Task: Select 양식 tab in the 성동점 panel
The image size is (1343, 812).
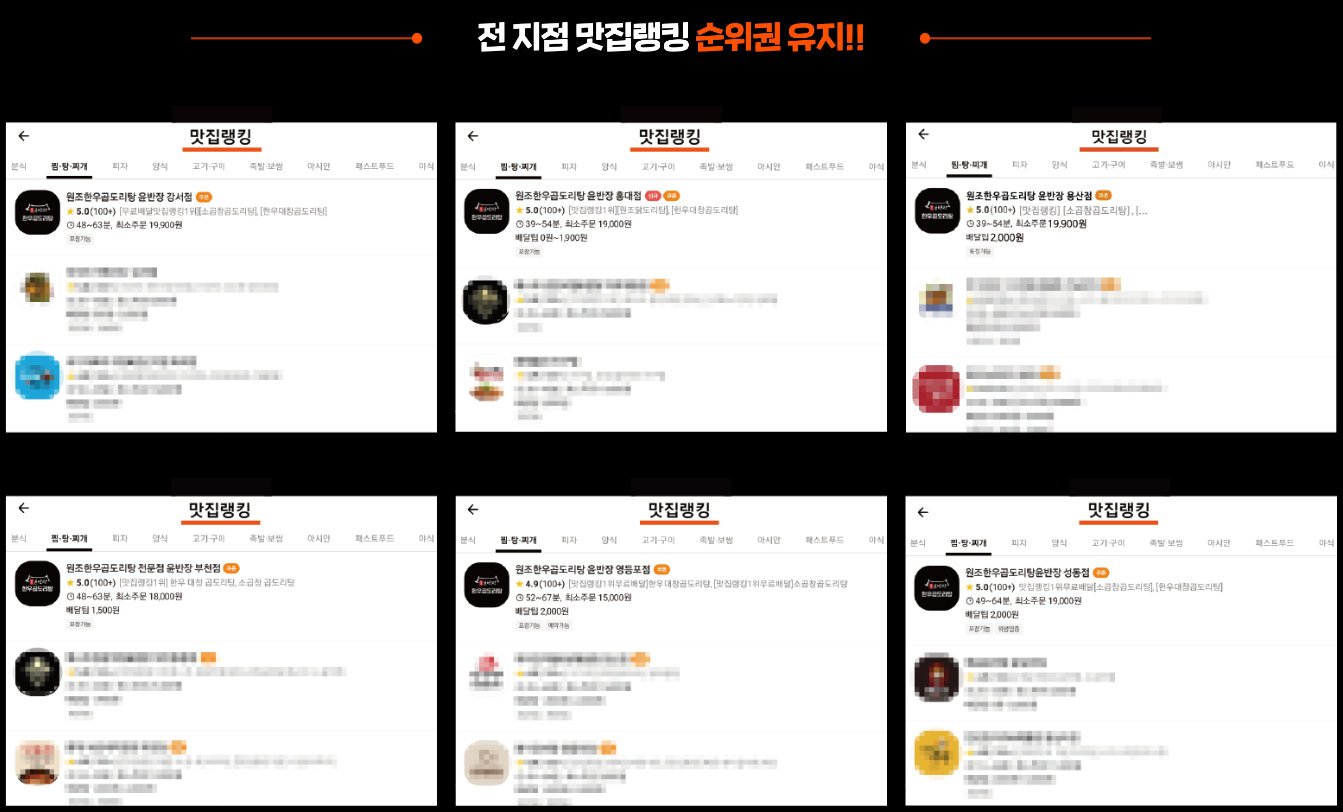Action: [x=1060, y=543]
